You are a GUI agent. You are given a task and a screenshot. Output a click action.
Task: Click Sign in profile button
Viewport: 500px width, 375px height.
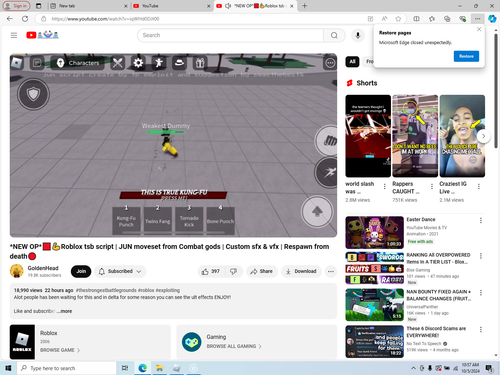tap(16, 6)
